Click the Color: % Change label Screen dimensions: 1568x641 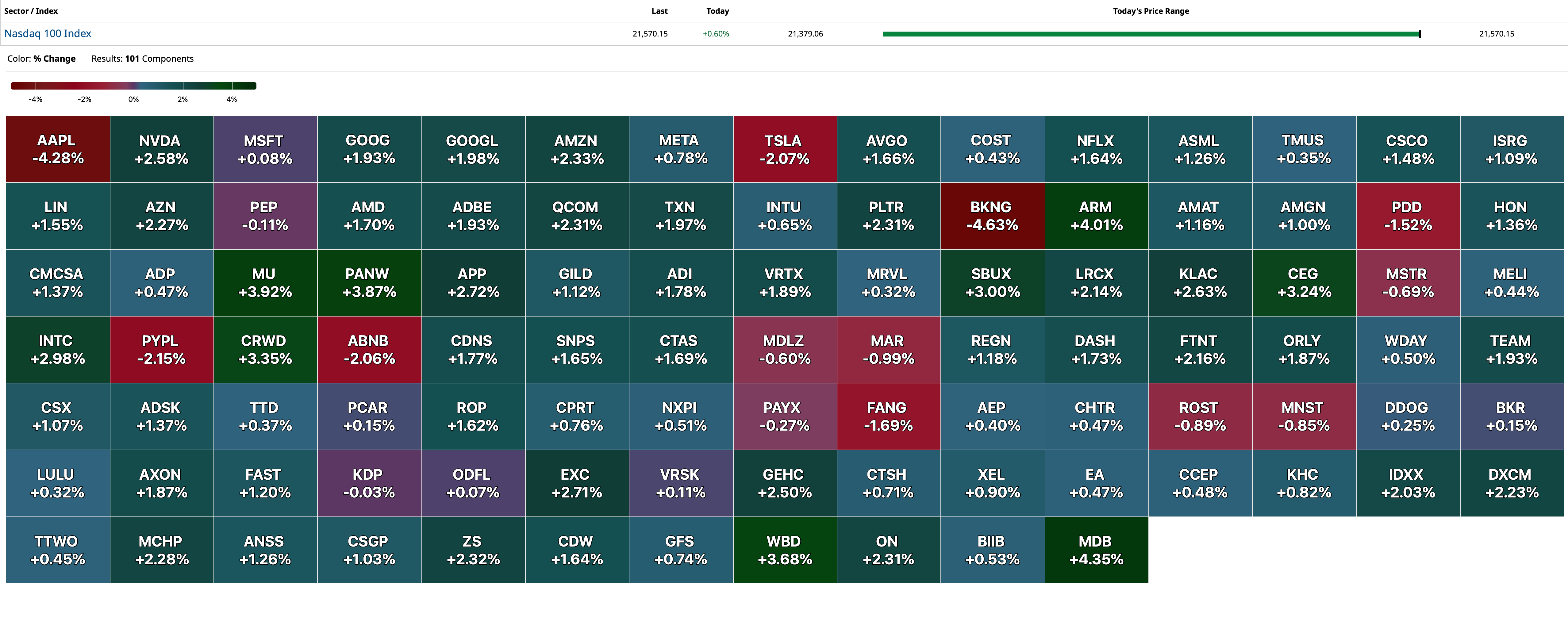tap(41, 59)
